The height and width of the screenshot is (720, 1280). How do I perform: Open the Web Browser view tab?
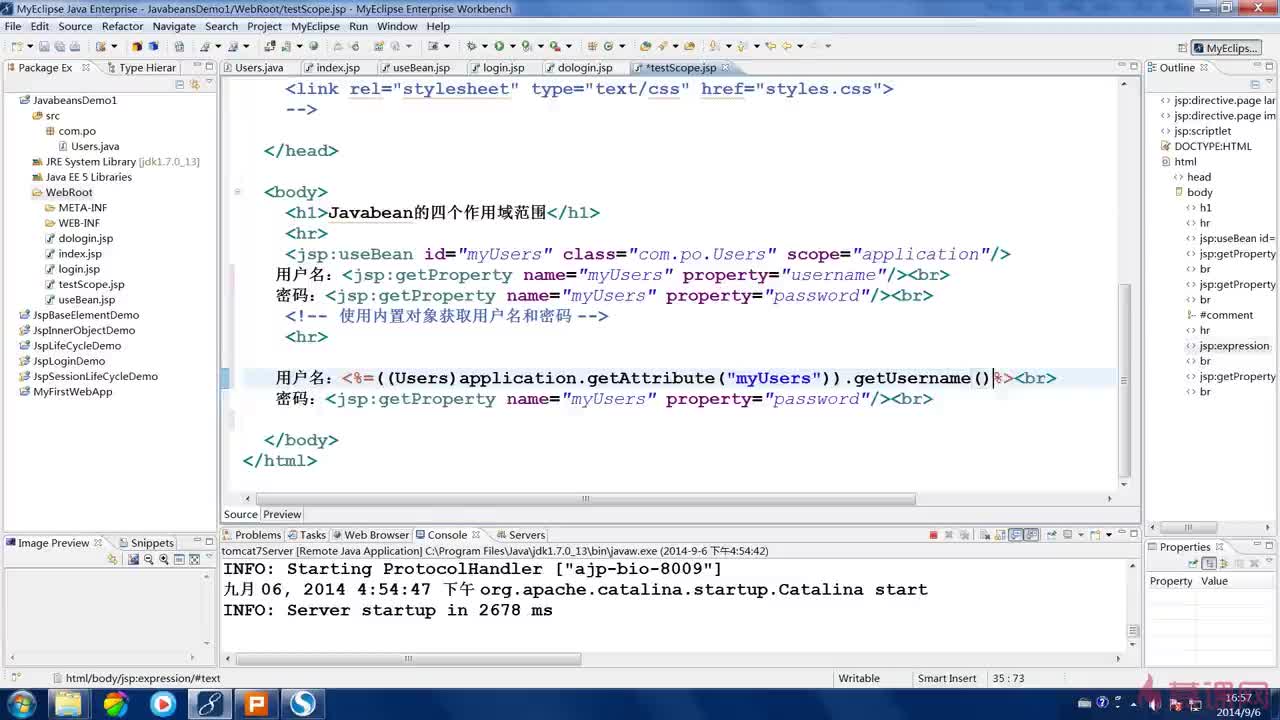pyautogui.click(x=370, y=535)
